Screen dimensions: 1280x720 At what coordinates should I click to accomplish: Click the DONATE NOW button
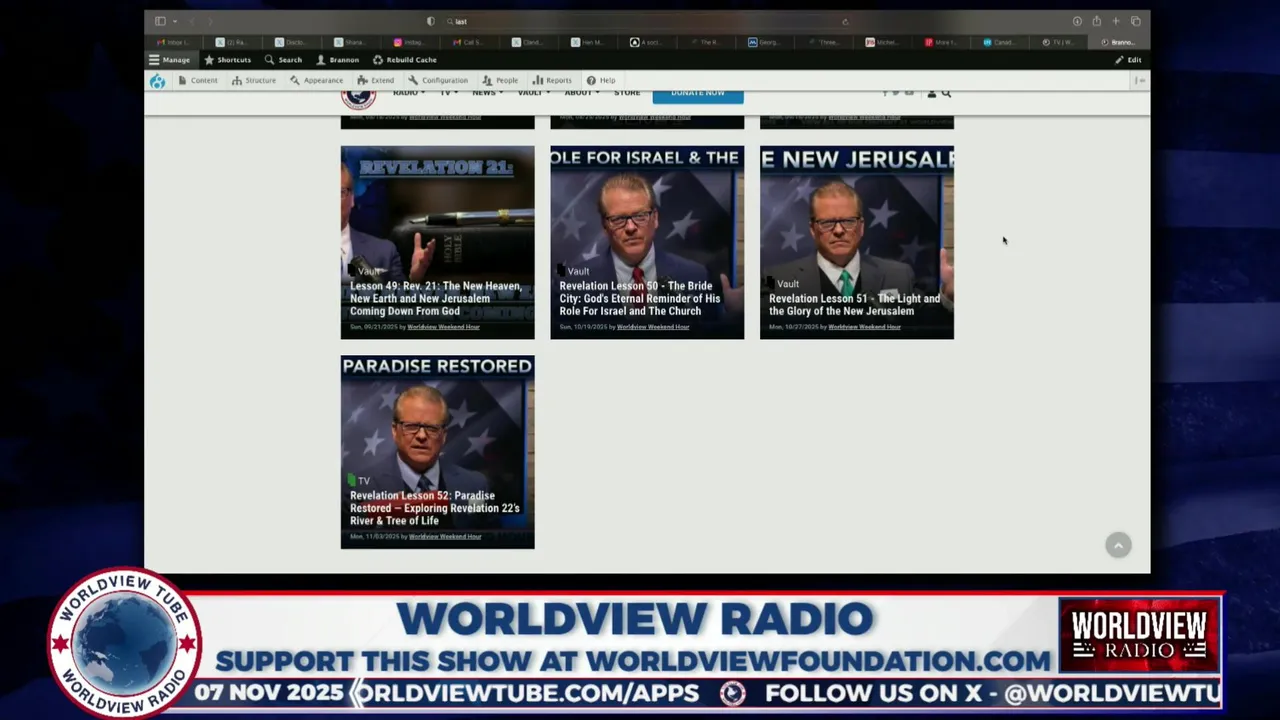tap(698, 94)
